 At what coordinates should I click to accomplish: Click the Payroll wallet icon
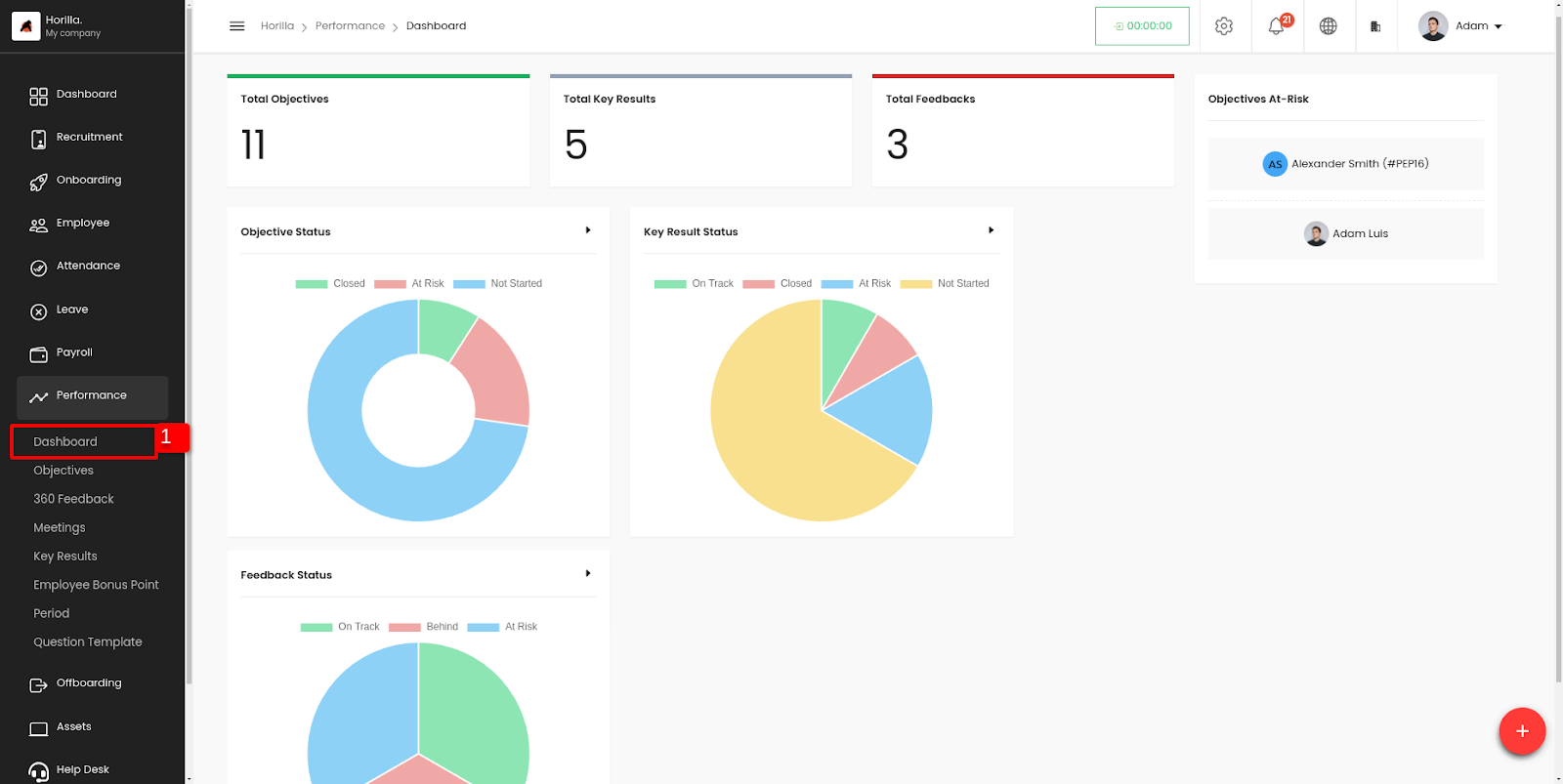[x=38, y=354]
